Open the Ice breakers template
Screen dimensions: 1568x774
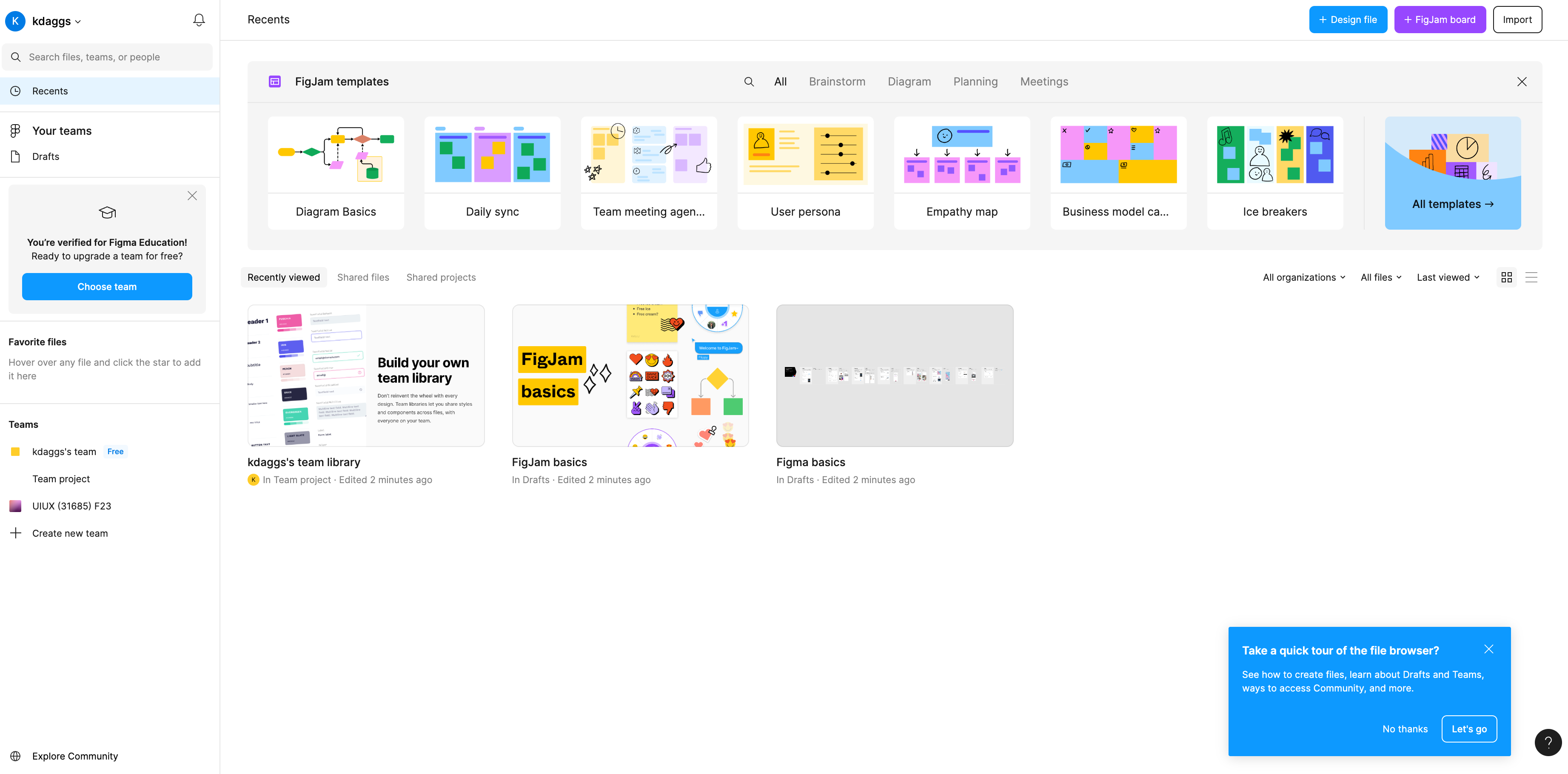(x=1275, y=173)
